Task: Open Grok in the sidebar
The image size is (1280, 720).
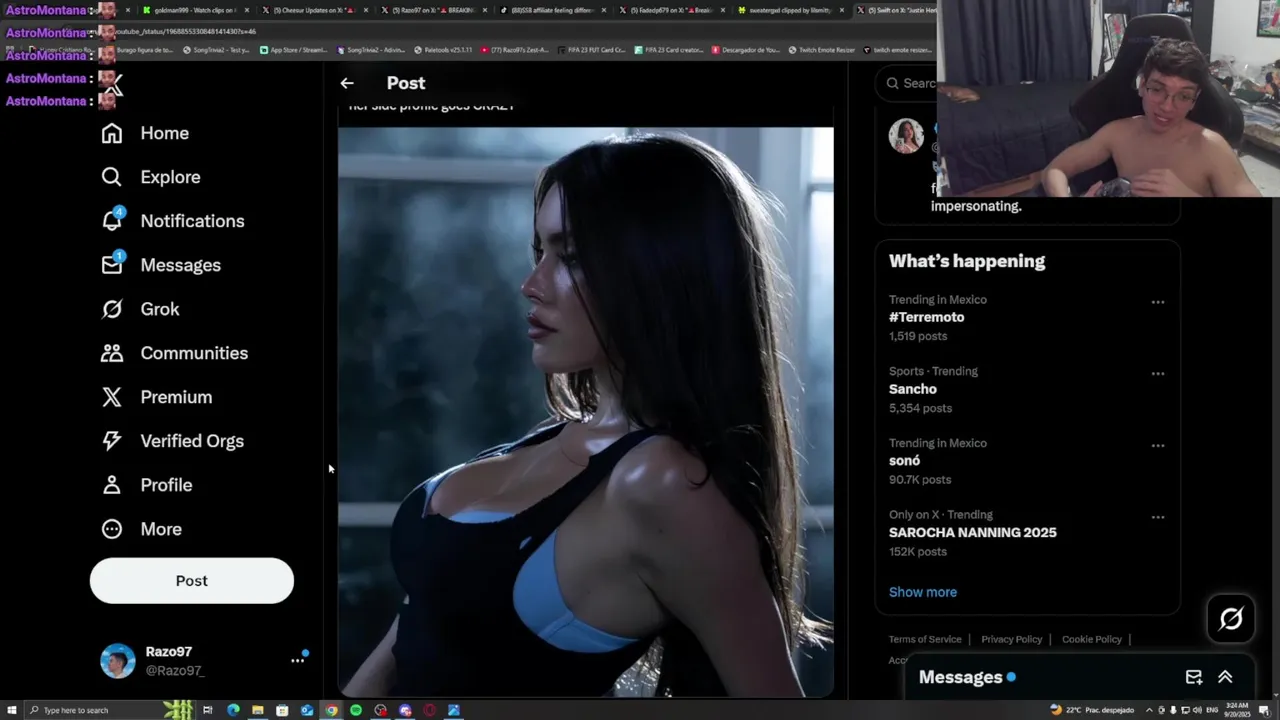Action: coord(140,309)
